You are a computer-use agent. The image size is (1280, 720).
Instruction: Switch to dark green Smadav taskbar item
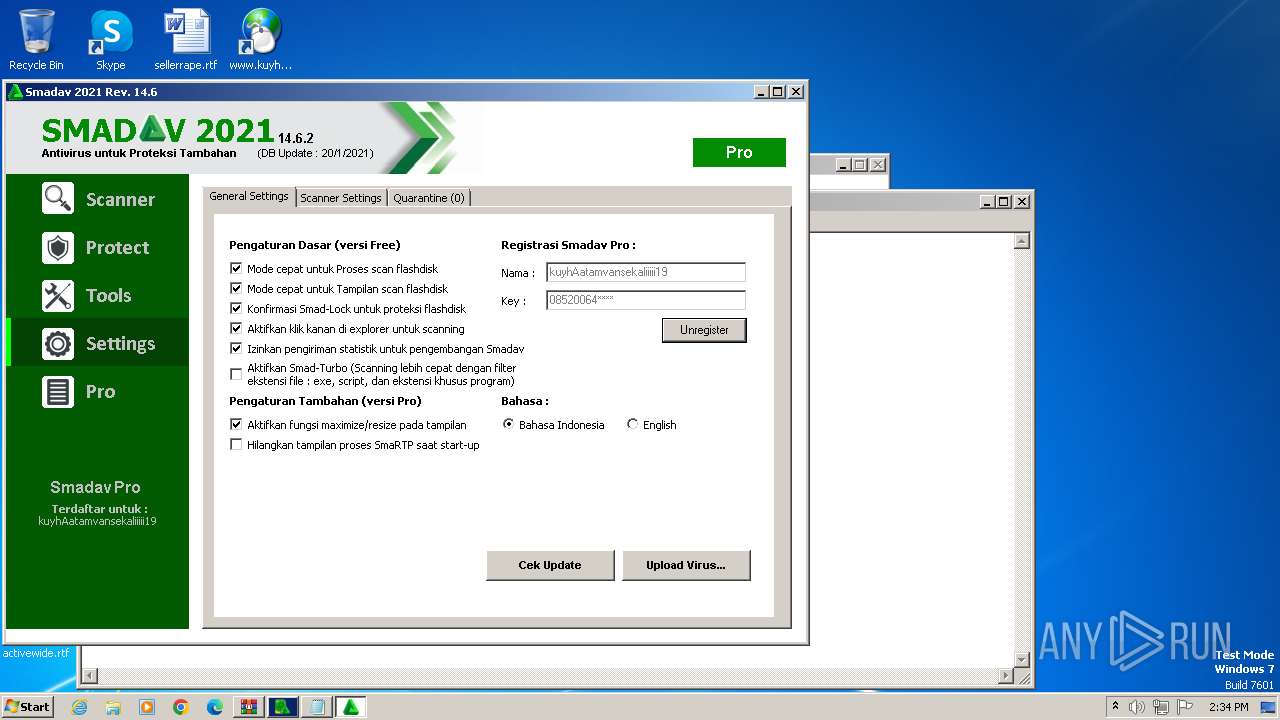click(x=283, y=707)
